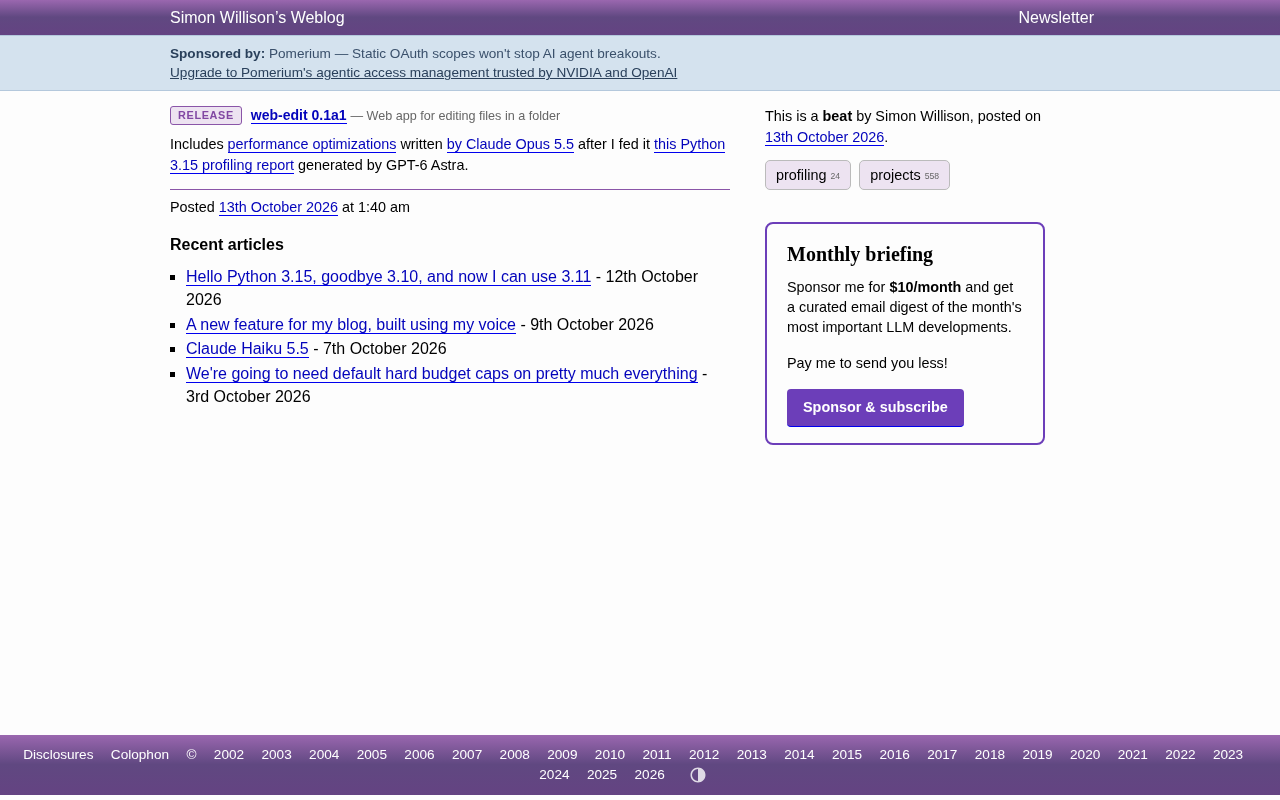Viewport: 1280px width, 800px height.
Task: Visit the 2024 archive
Action: tap(554, 775)
